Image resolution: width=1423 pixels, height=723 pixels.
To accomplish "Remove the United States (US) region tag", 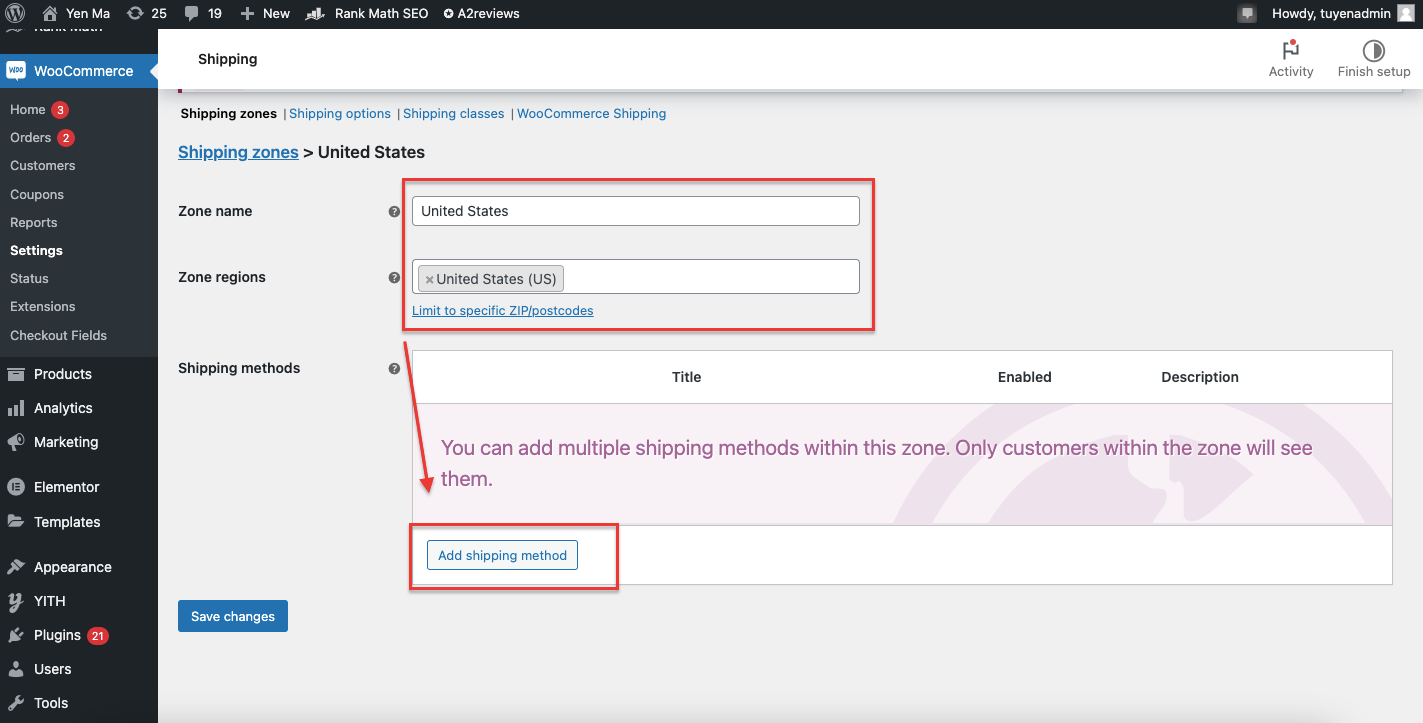I will pyautogui.click(x=429, y=280).
